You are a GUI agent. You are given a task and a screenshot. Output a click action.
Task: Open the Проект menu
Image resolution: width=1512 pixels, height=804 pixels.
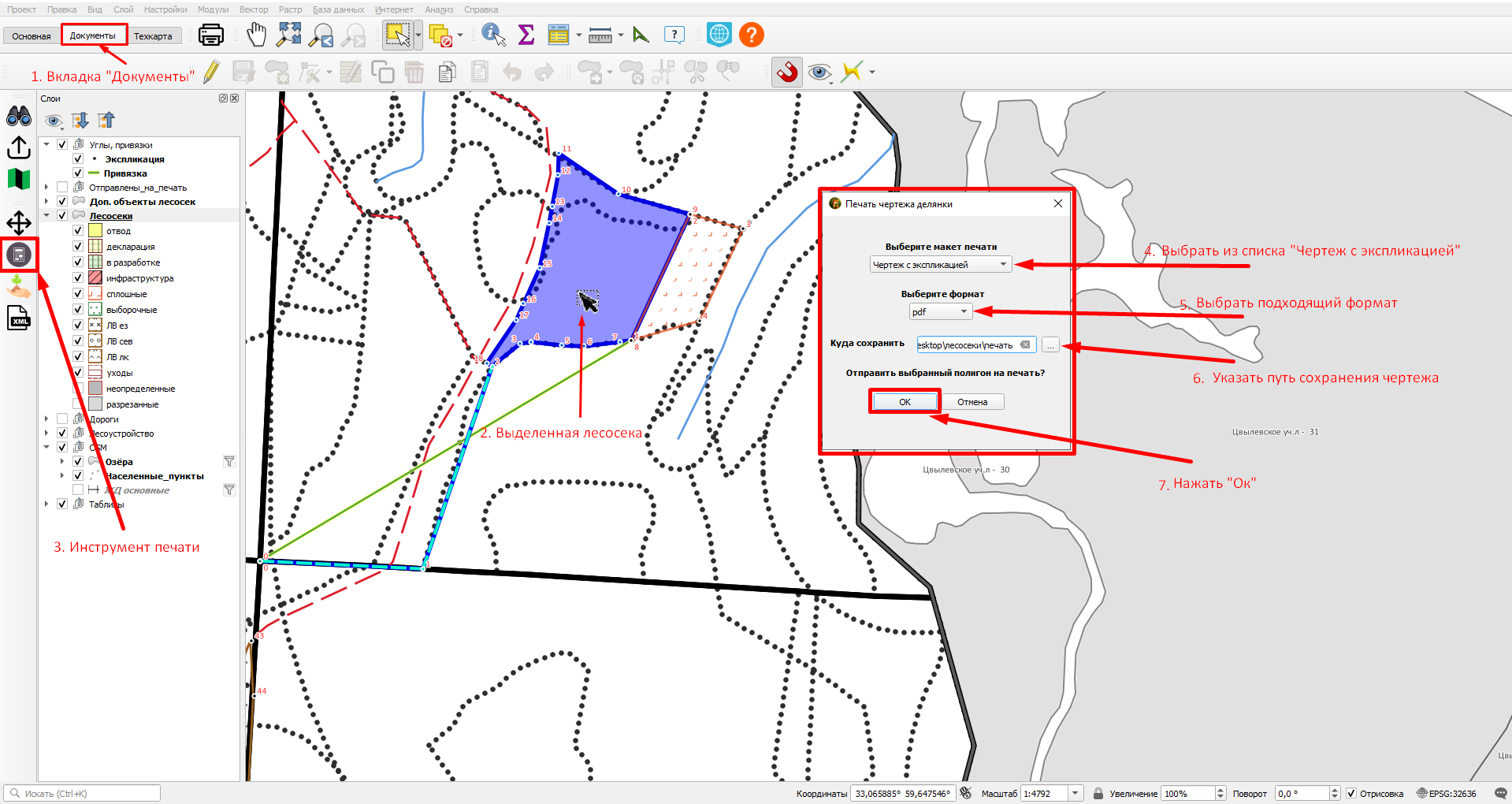pos(22,9)
